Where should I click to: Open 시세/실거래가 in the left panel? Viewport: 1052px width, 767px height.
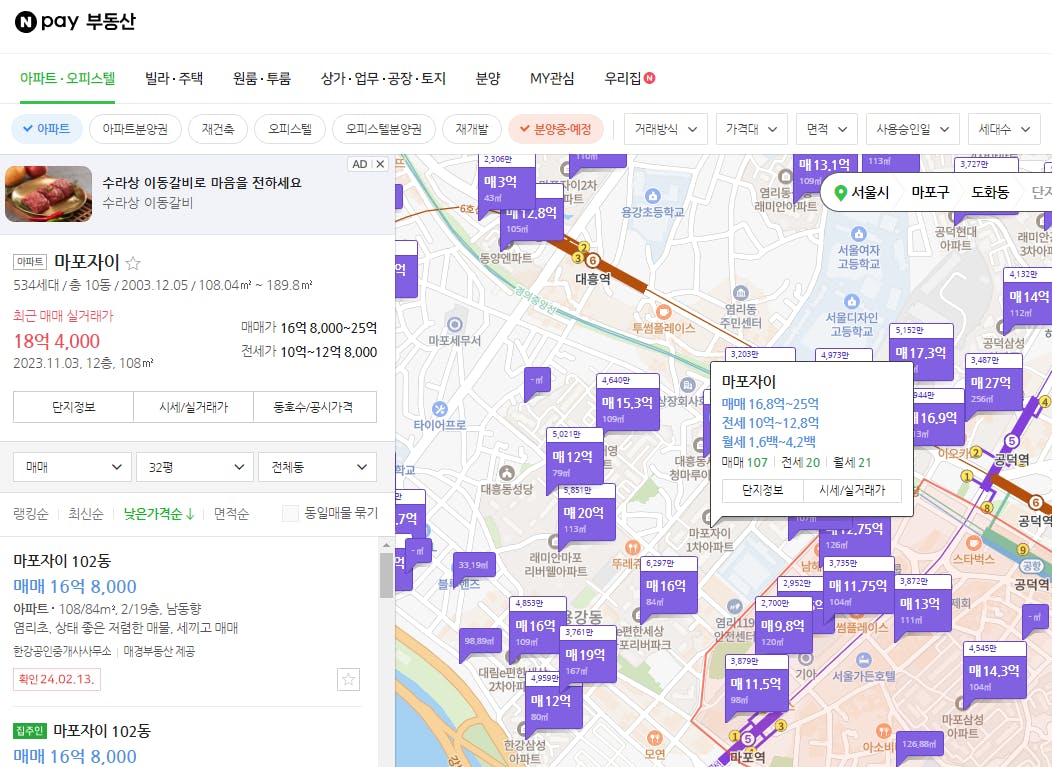coord(193,407)
